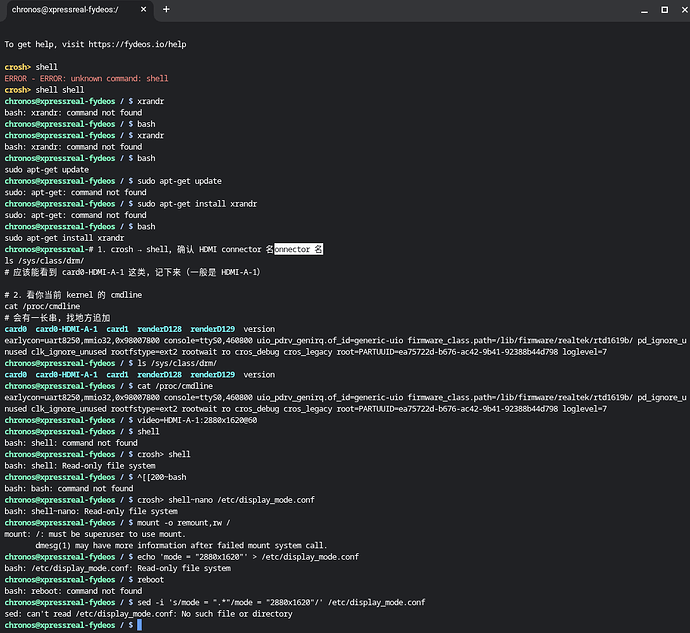Click 'bash: shell: command not found' line
The width and height of the screenshot is (690, 633).
(x=71, y=443)
